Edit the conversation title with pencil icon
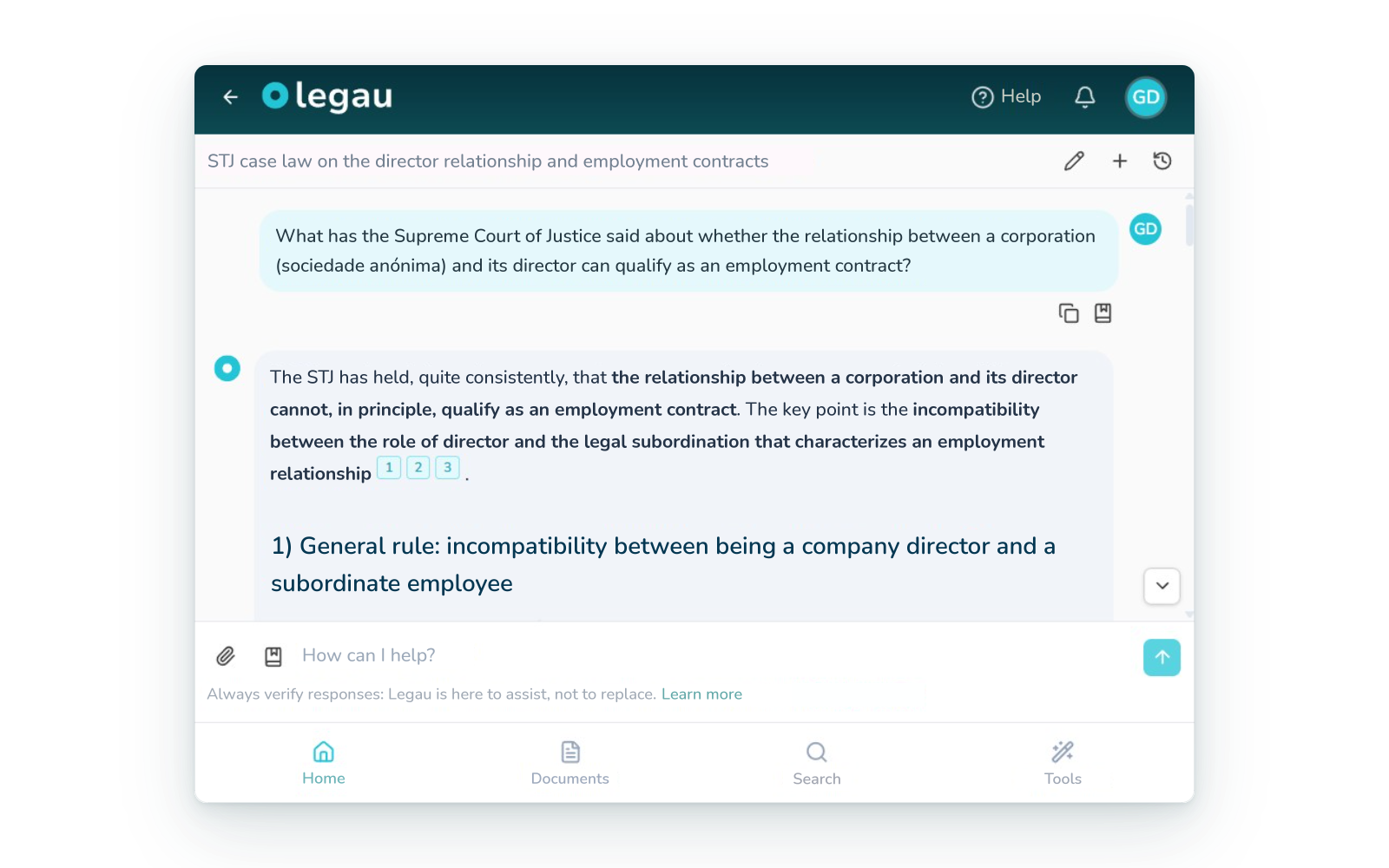 [1074, 161]
